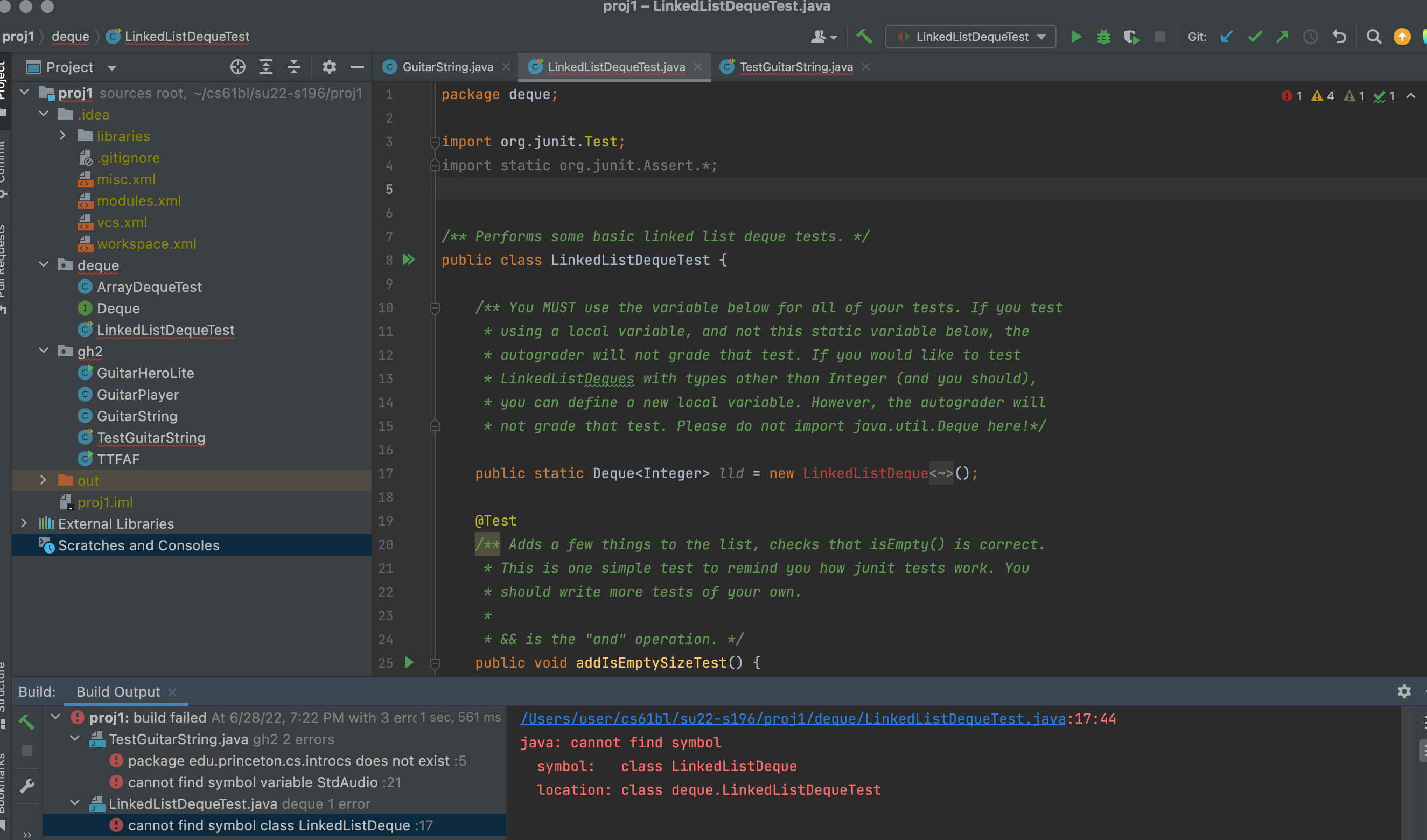Click the green Run button in toolbar

point(1076,37)
